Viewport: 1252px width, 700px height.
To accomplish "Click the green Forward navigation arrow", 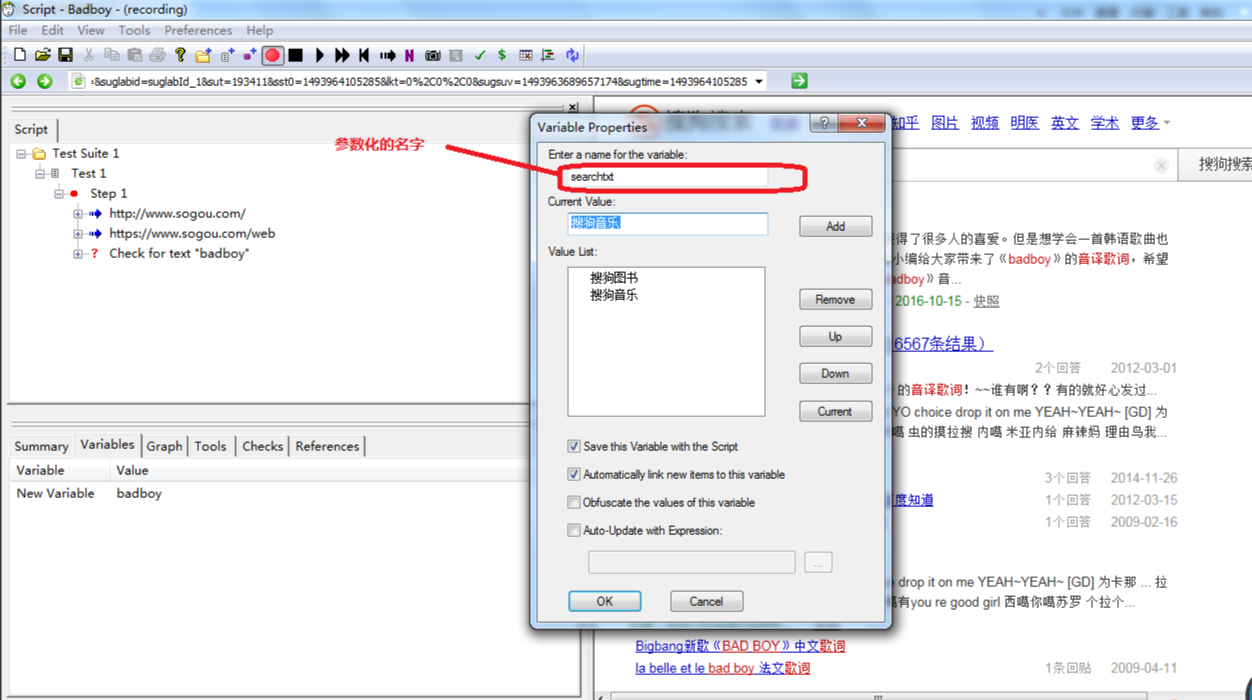I will (44, 81).
